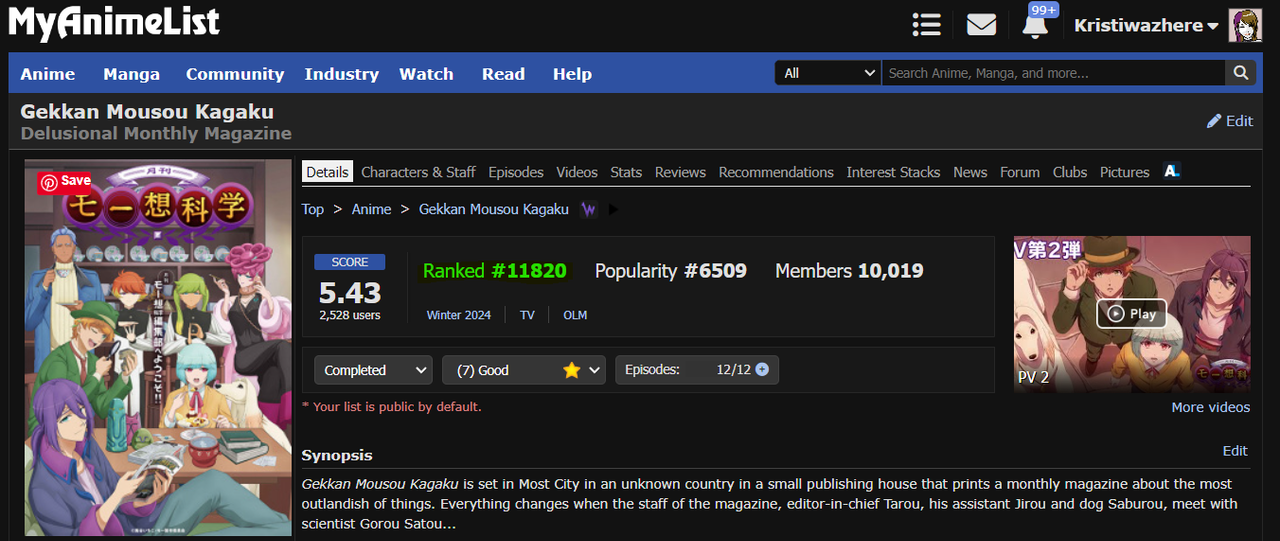This screenshot has height=541, width=1280.
Task: Switch to the Recommendations tab
Action: tap(776, 172)
